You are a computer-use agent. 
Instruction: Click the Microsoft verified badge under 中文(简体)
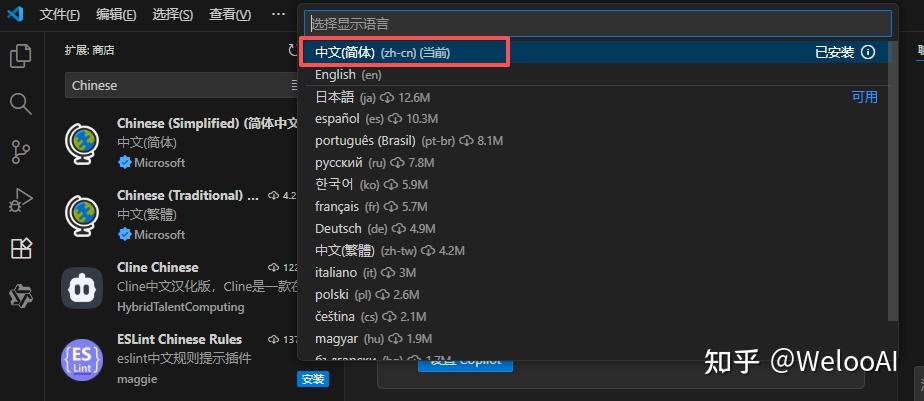(x=124, y=163)
